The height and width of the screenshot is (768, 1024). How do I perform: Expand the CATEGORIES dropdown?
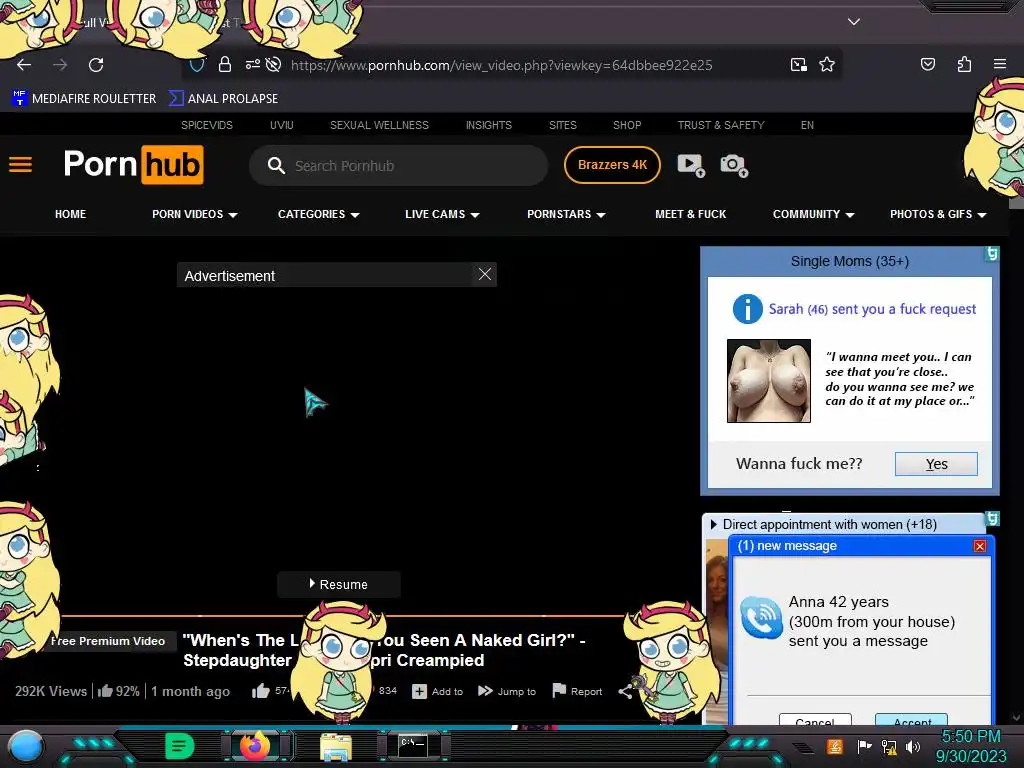pyautogui.click(x=318, y=214)
